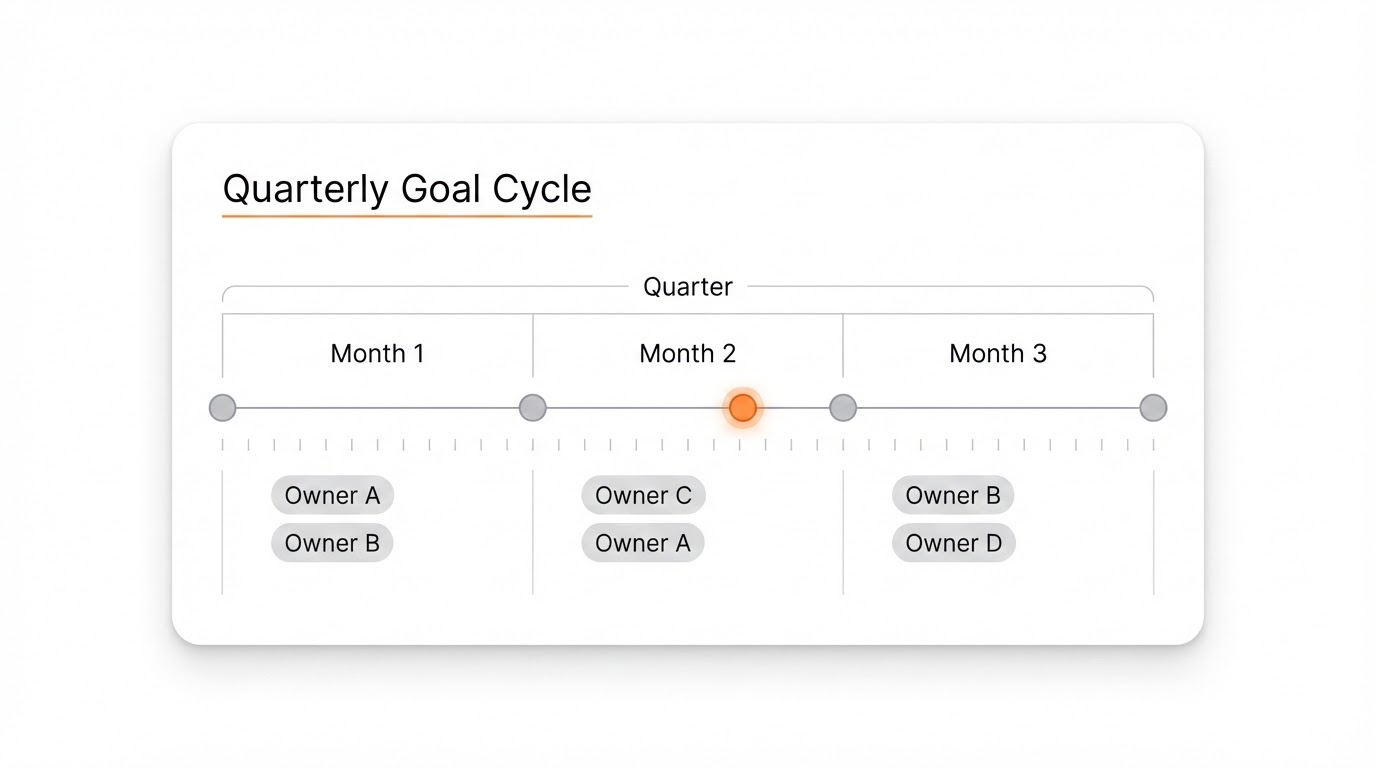Switch to the Month 2 column header
Screen dimensions: 1376x768
click(x=687, y=353)
